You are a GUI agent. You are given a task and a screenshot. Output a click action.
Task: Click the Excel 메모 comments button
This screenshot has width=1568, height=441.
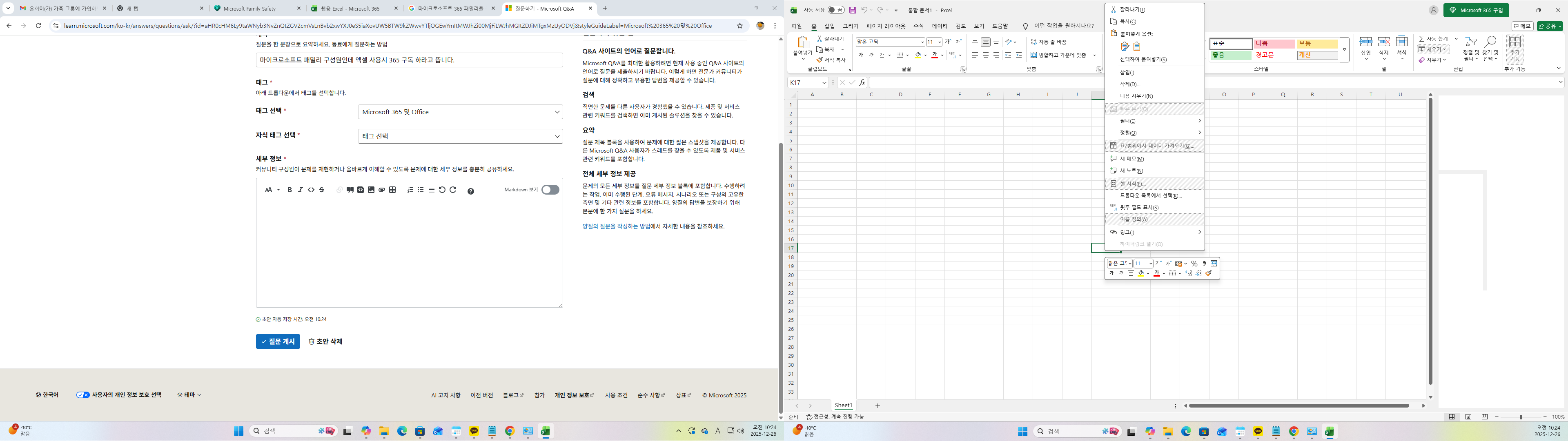click(1522, 26)
